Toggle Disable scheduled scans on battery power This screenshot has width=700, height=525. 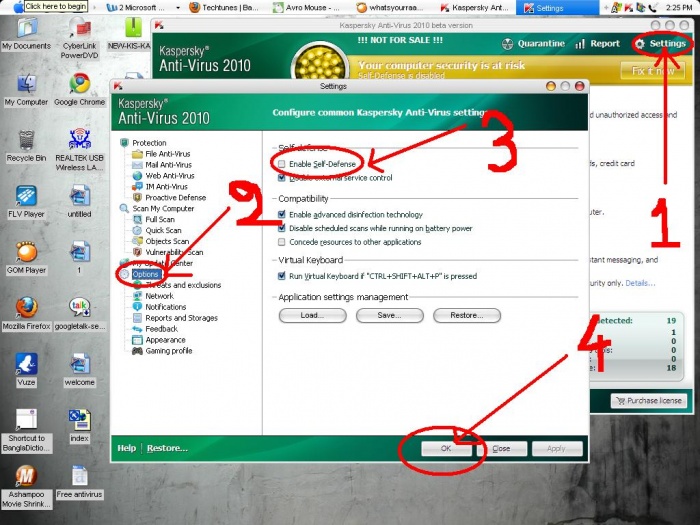point(281,228)
